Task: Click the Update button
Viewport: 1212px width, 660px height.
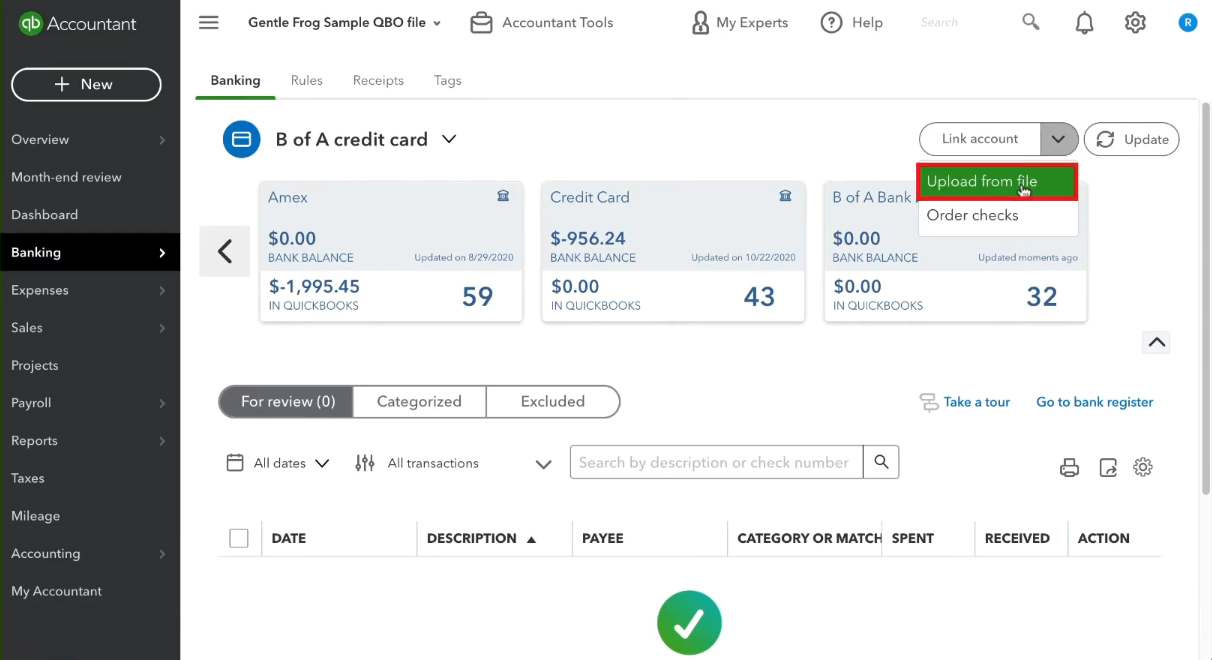Action: click(x=1132, y=139)
